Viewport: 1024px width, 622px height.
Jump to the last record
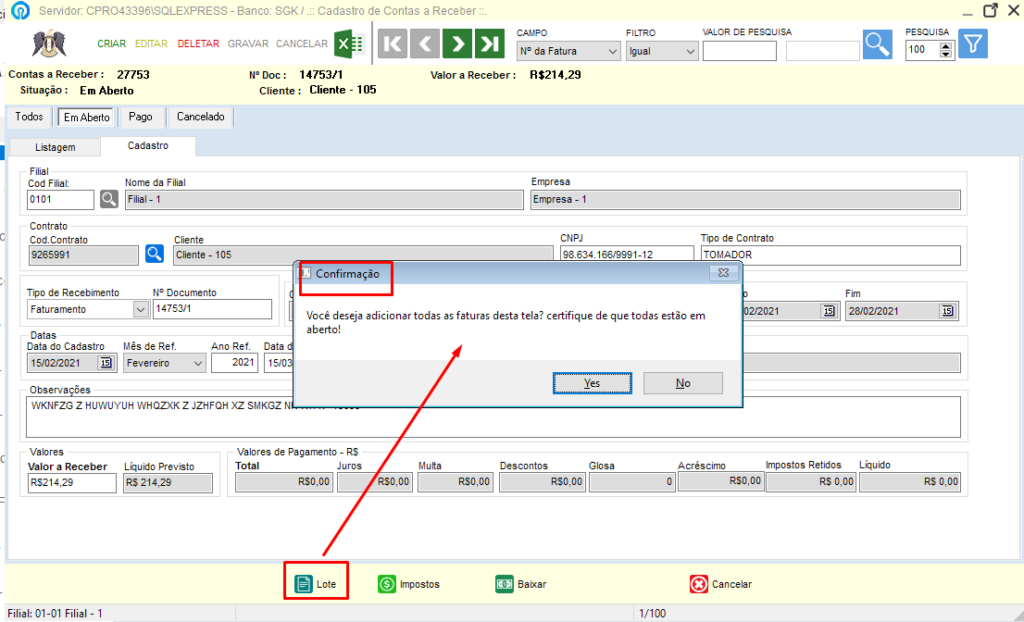click(x=489, y=44)
